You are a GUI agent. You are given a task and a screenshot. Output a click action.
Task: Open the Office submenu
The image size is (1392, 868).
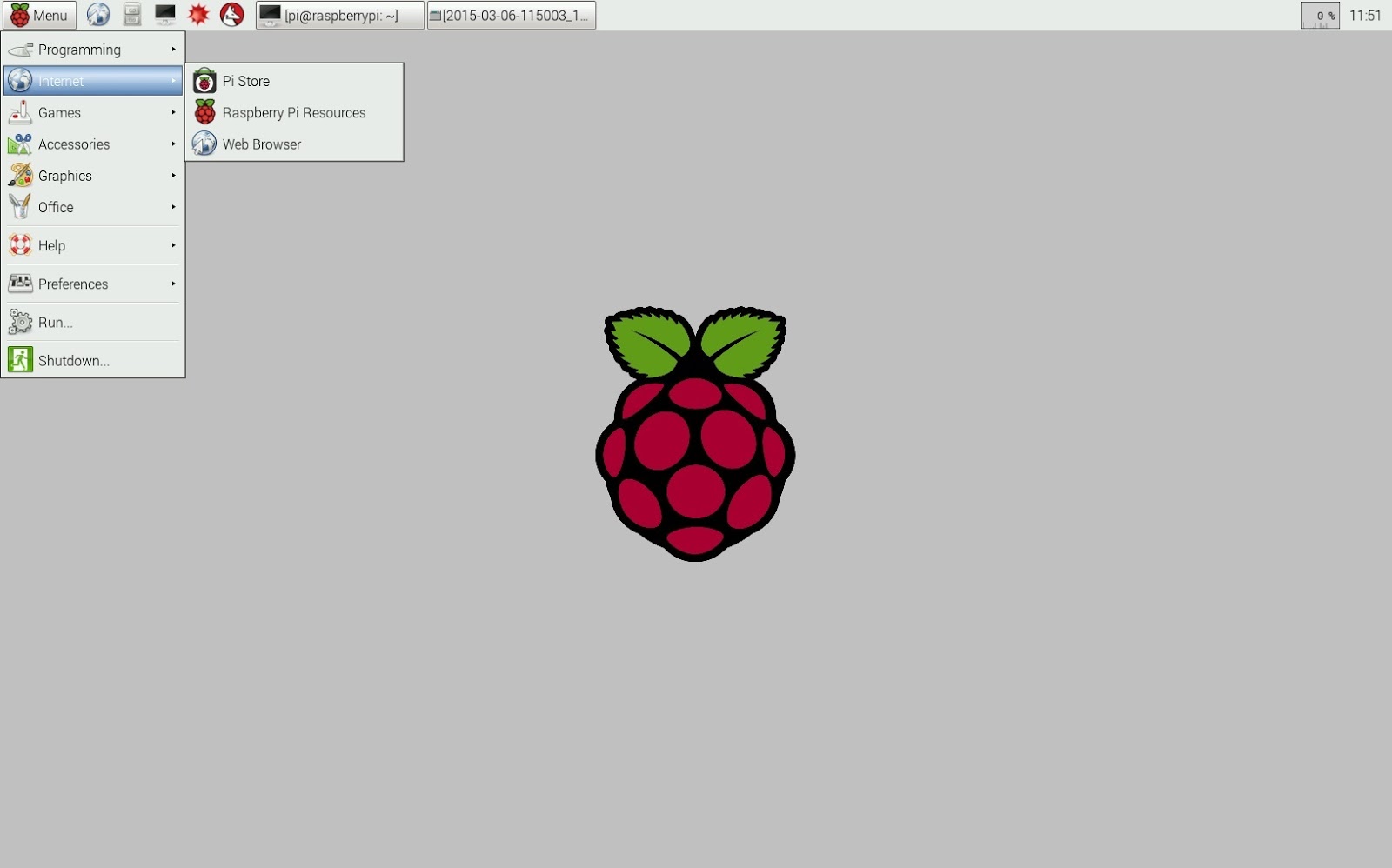pyautogui.click(x=56, y=207)
